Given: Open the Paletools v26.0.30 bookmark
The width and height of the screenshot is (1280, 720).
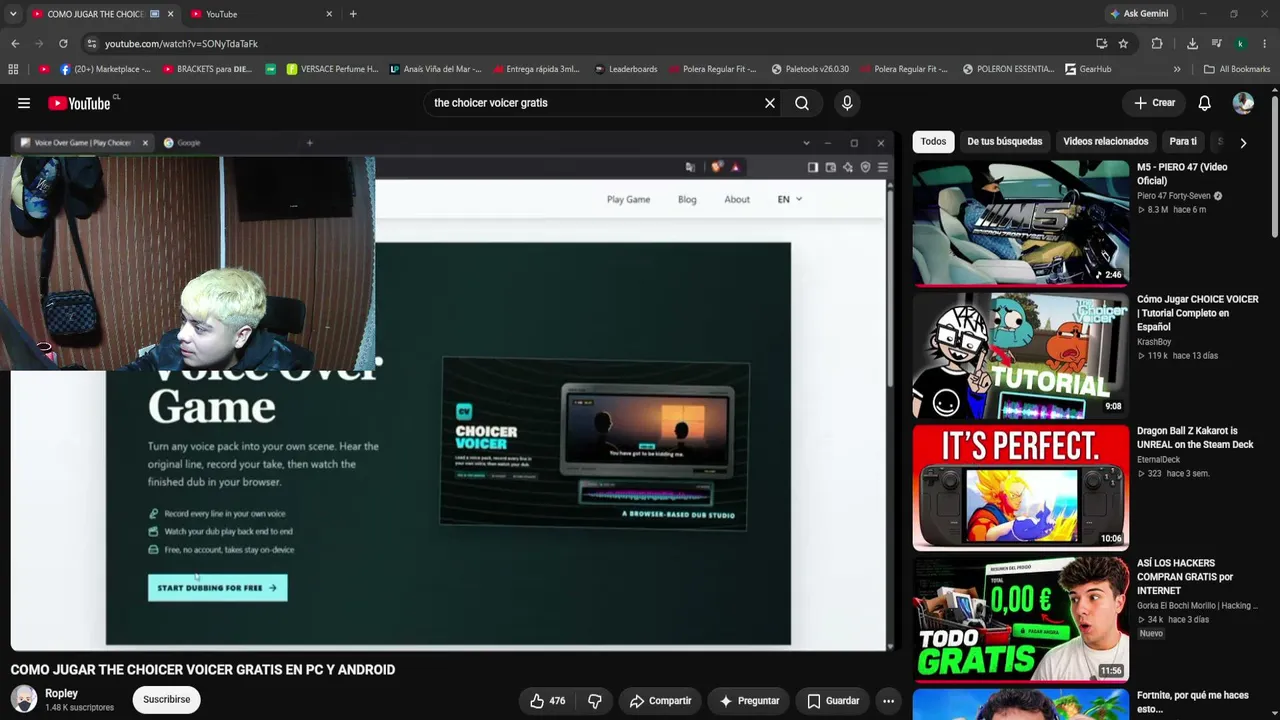Looking at the screenshot, I should point(810,69).
